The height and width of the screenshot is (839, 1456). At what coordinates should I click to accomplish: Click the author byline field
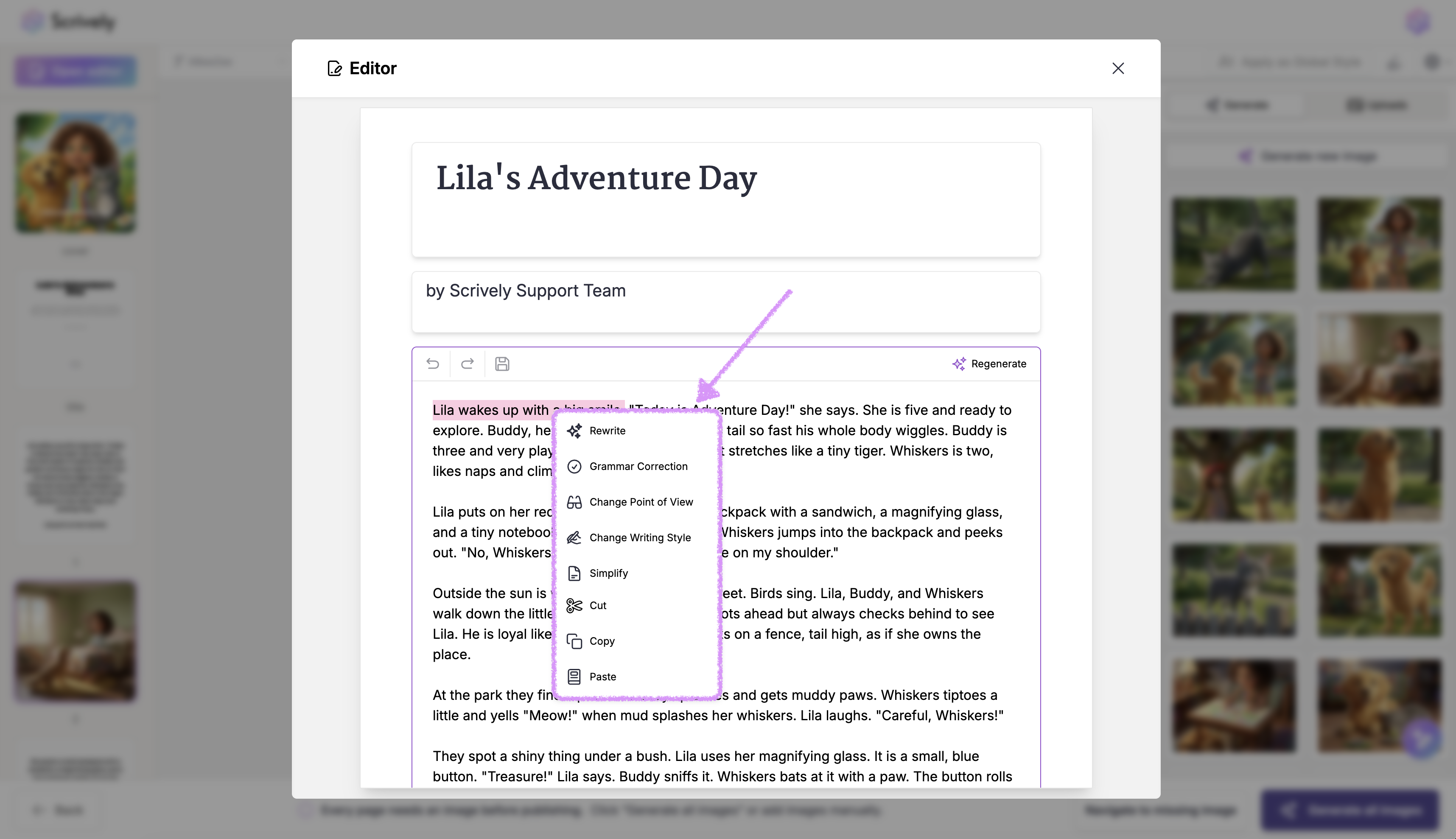(725, 302)
